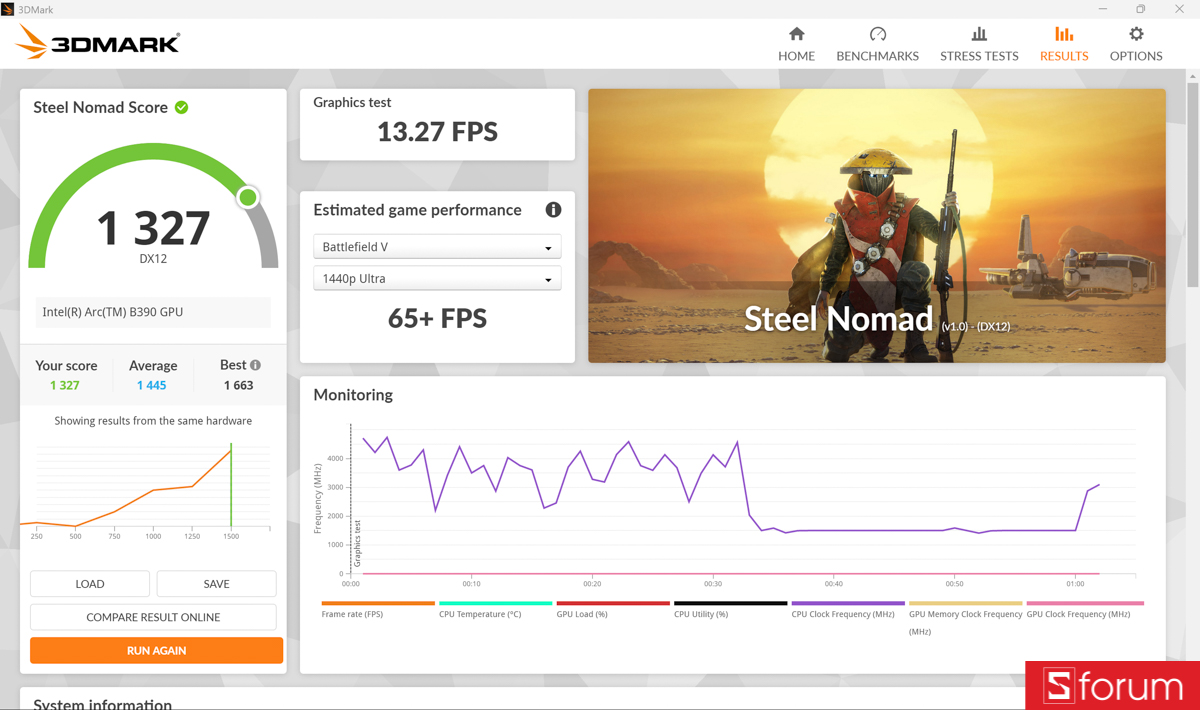The width and height of the screenshot is (1200, 710).
Task: Go to HOME label in navigation
Action: (796, 56)
